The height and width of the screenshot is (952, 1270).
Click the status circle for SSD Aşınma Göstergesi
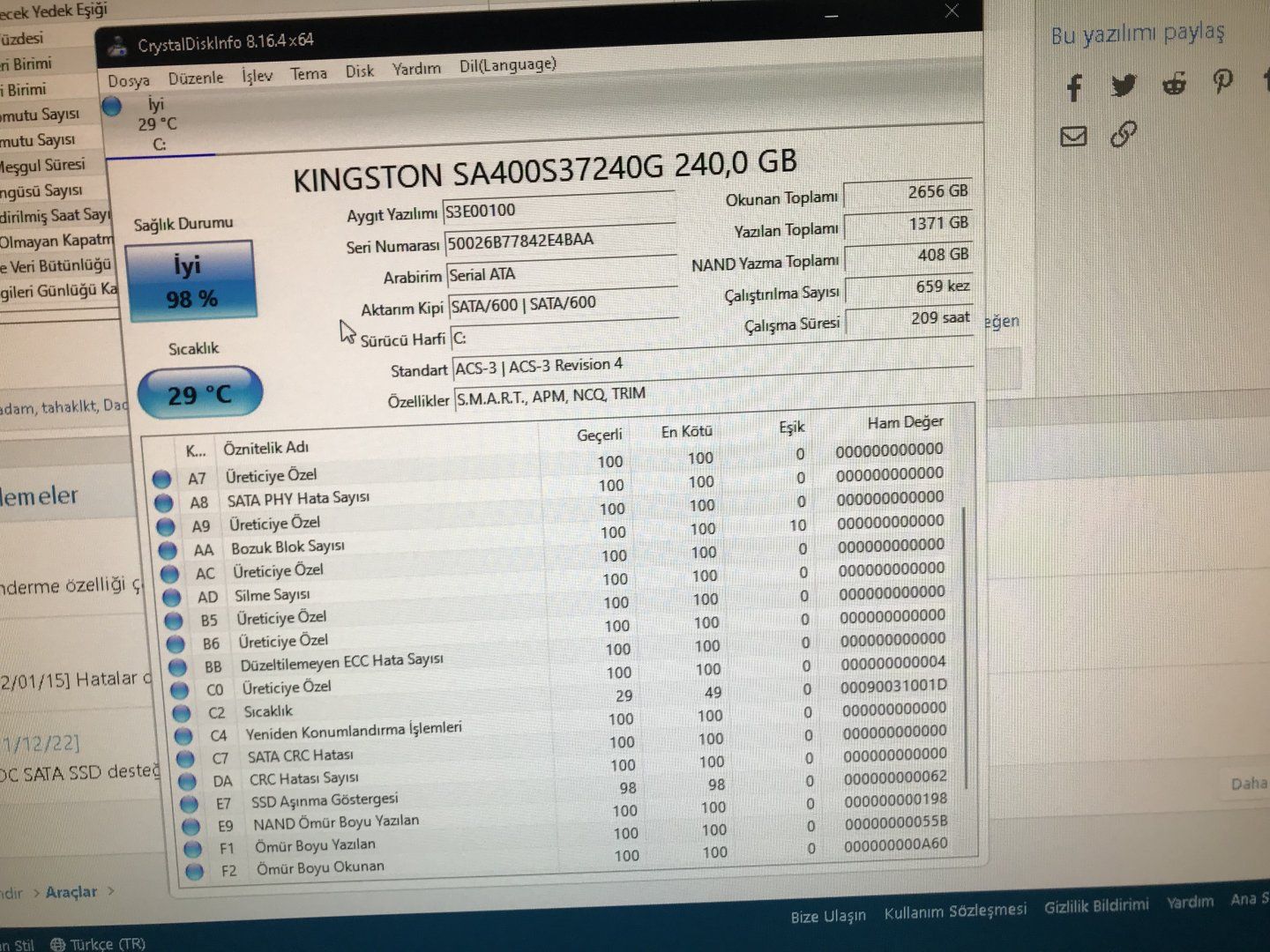click(189, 804)
